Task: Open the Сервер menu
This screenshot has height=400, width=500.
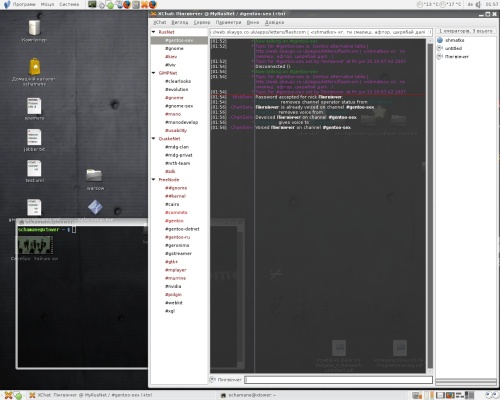Action: coord(202,22)
